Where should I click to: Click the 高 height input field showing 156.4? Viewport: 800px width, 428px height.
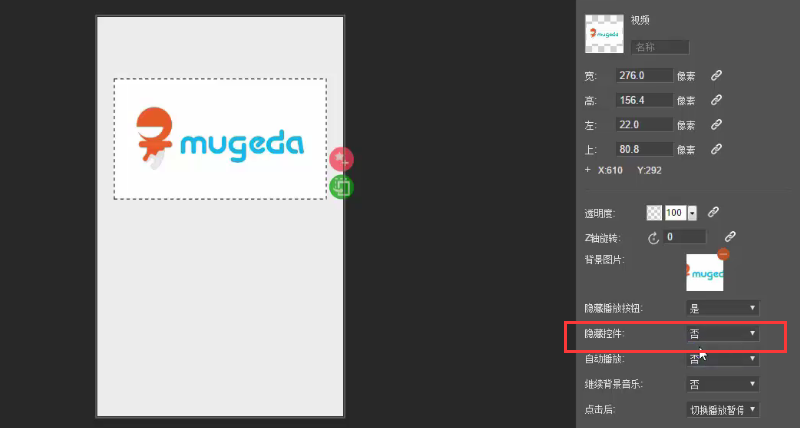[644, 100]
